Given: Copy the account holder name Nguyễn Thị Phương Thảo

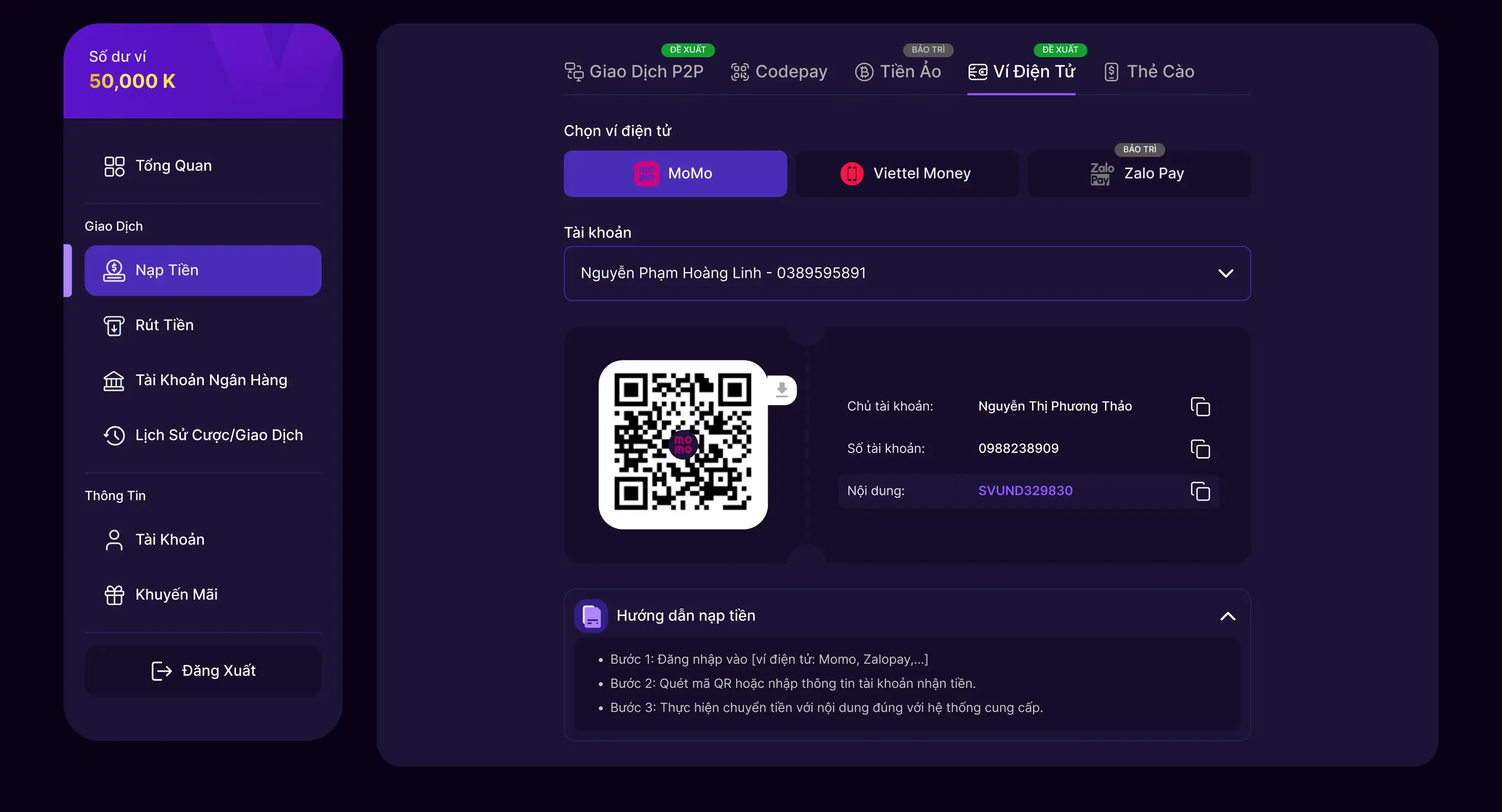Looking at the screenshot, I should [1200, 407].
